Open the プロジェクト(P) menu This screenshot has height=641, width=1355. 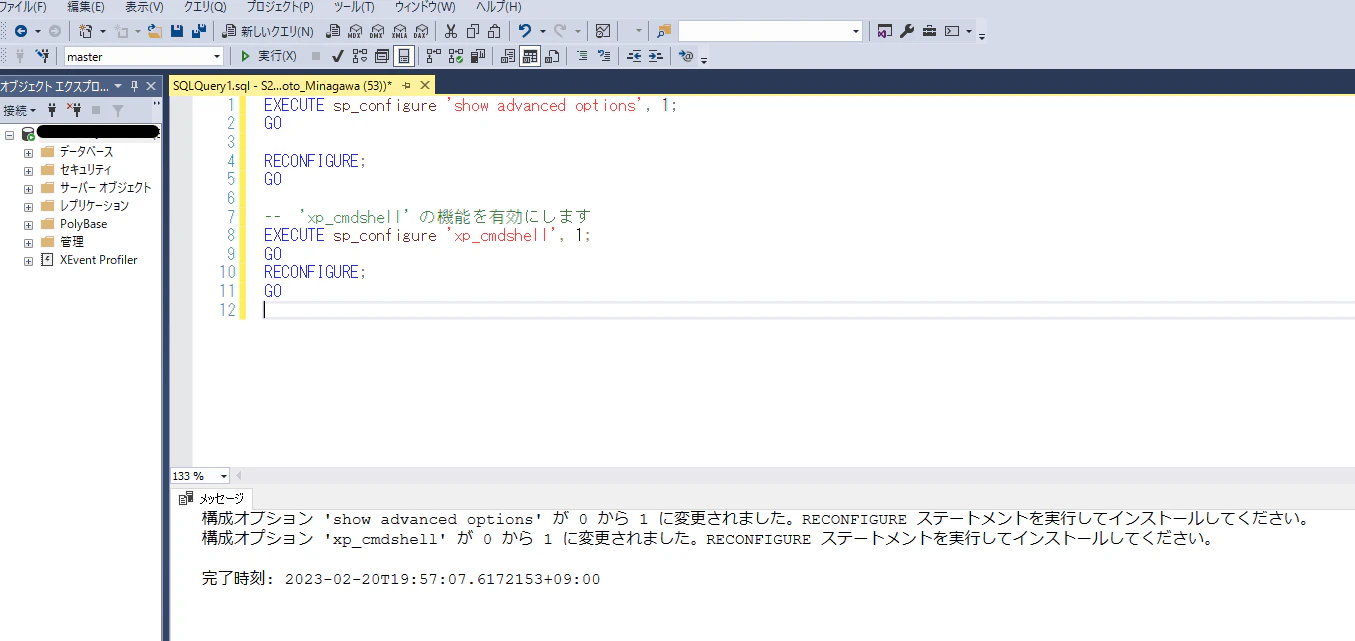[280, 7]
